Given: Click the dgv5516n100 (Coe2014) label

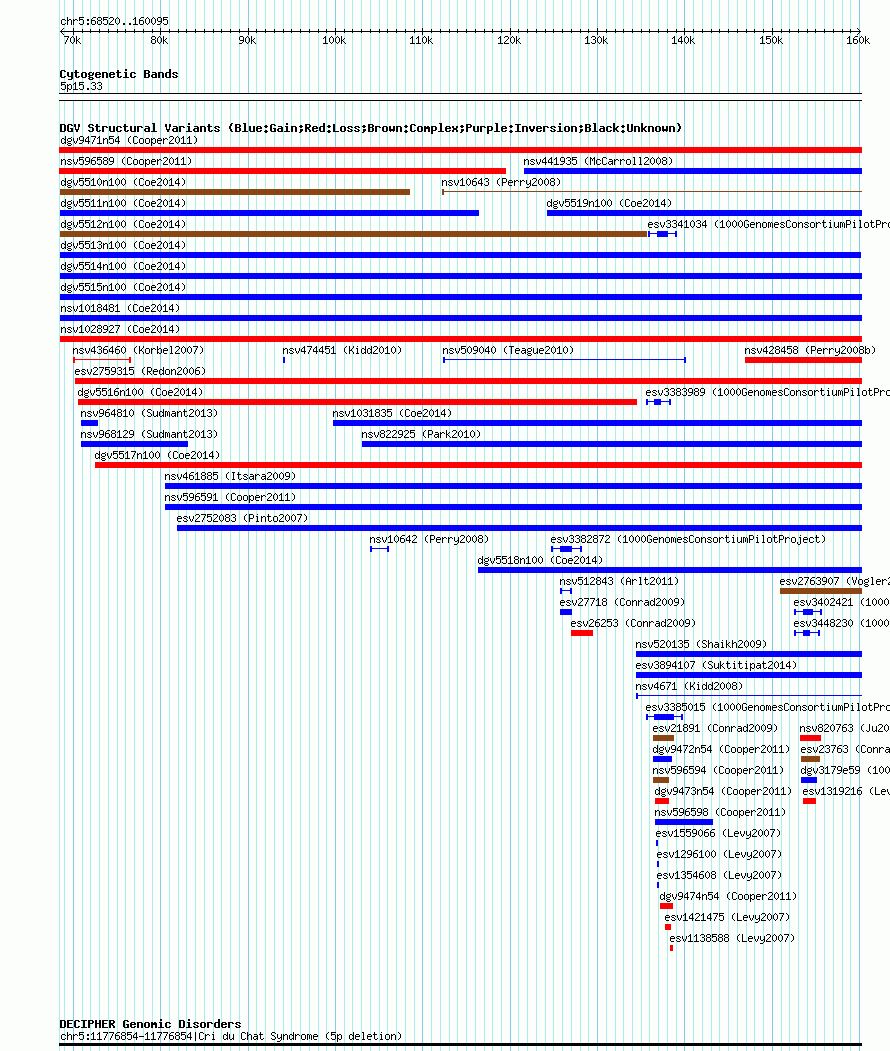Looking at the screenshot, I should 140,391.
